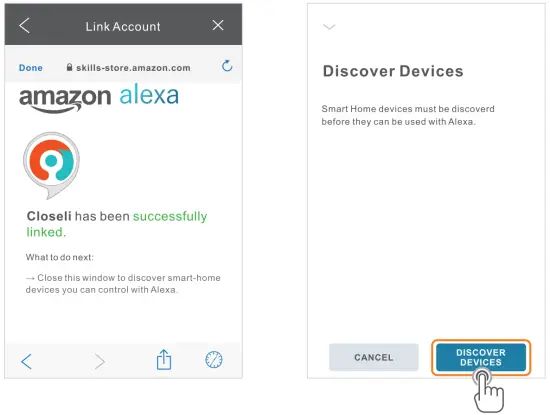550x415 pixels.
Task: Tap the Done link in browser bar
Action: 31,68
